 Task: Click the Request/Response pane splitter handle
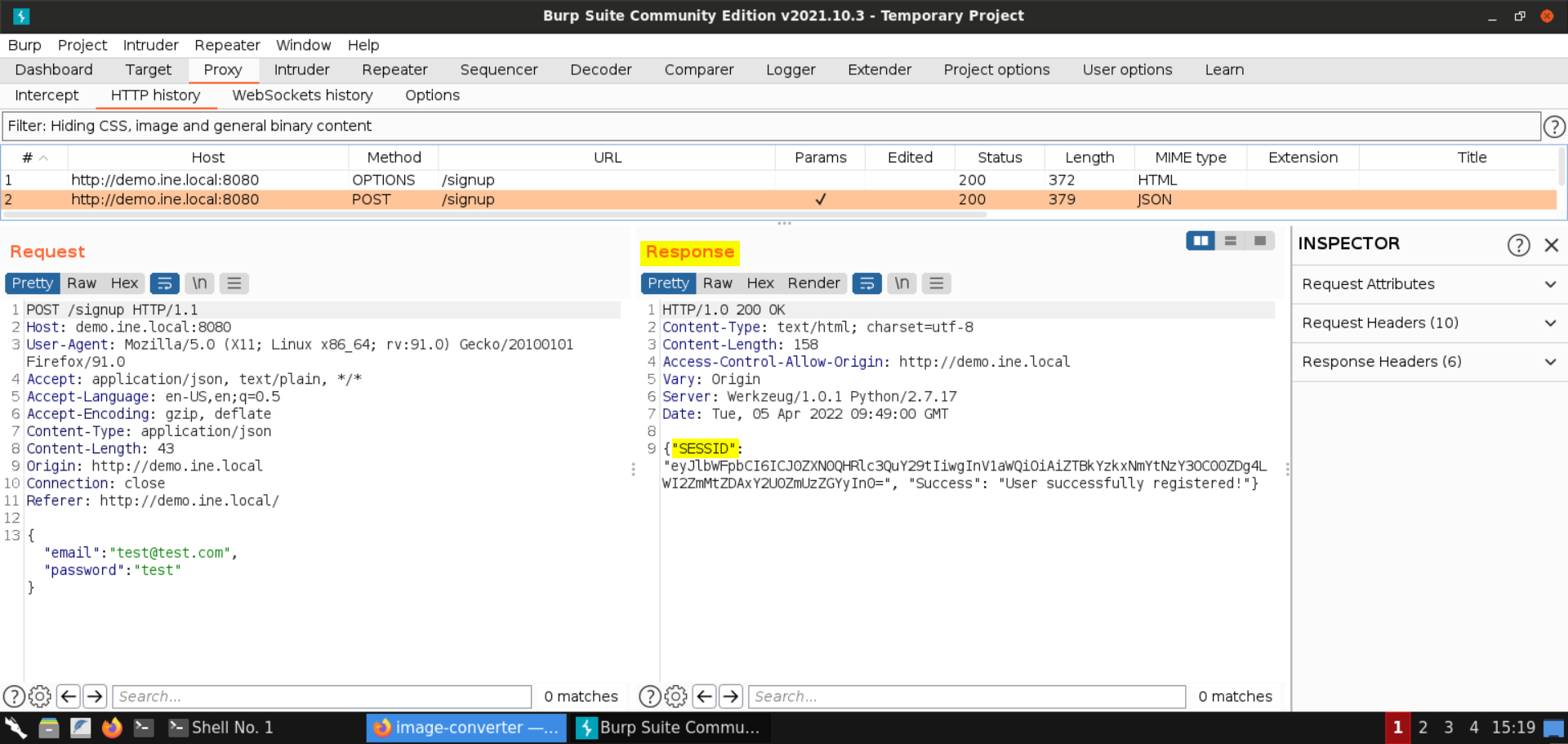[633, 469]
